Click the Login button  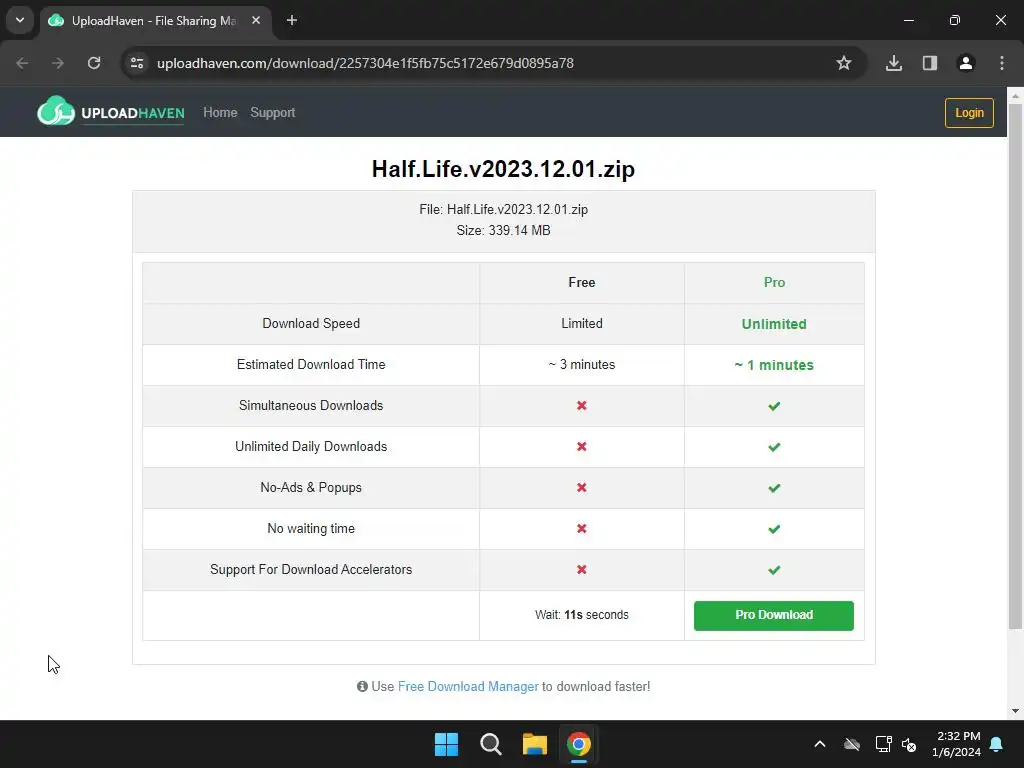pyautogui.click(x=969, y=112)
